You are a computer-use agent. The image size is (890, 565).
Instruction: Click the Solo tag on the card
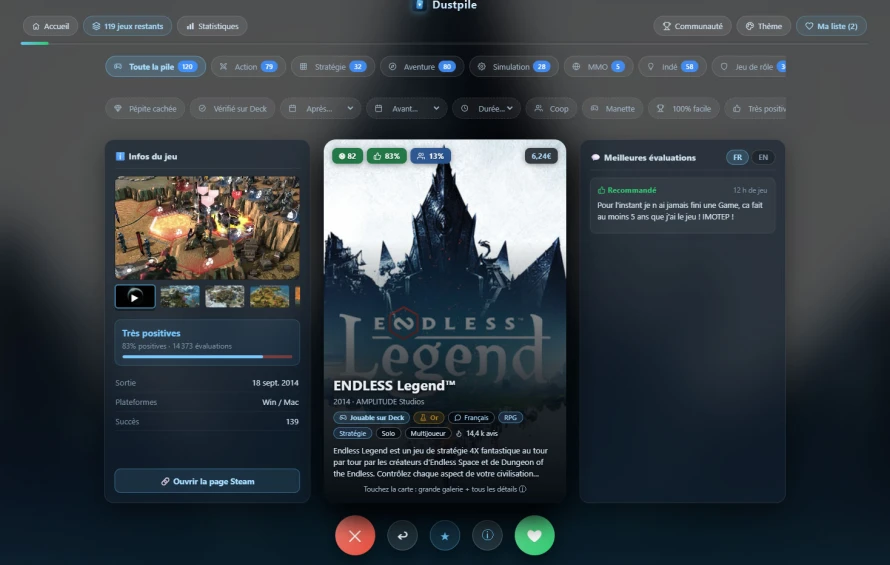(388, 433)
